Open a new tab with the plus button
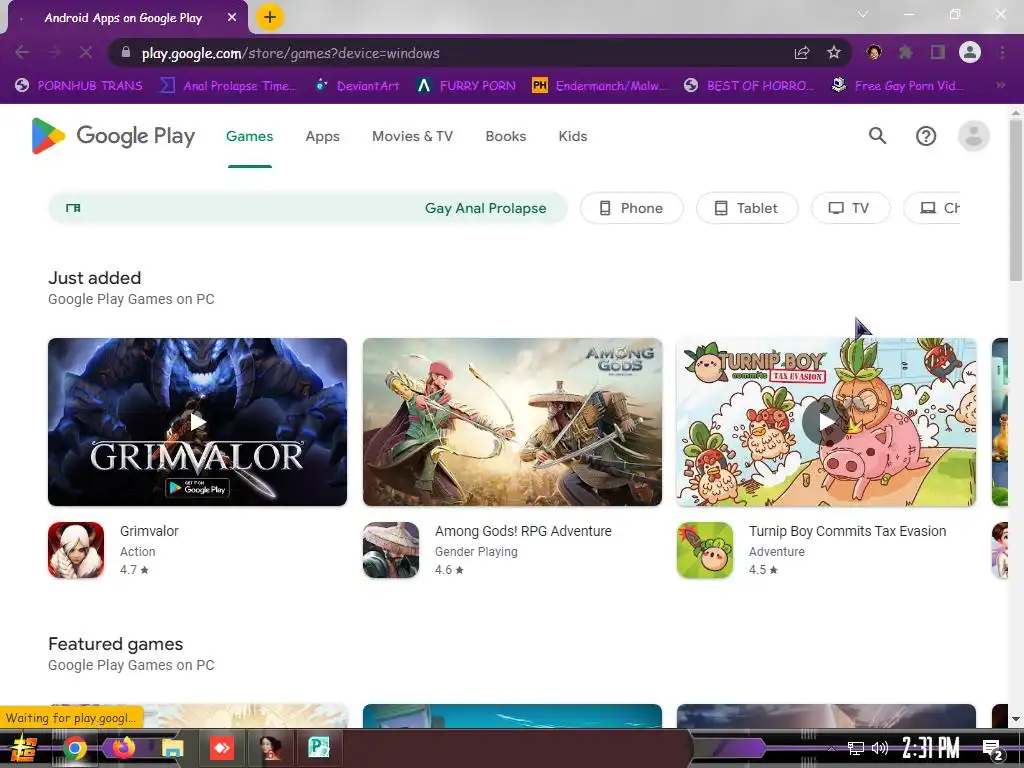This screenshot has width=1024, height=768. click(270, 18)
